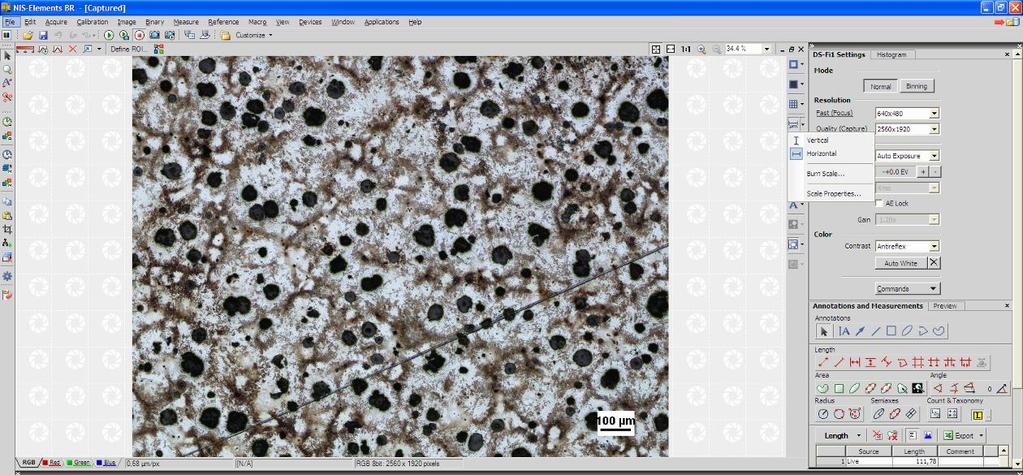Select the rectangle annotation tool
The width and height of the screenshot is (1023, 475).
892,331
